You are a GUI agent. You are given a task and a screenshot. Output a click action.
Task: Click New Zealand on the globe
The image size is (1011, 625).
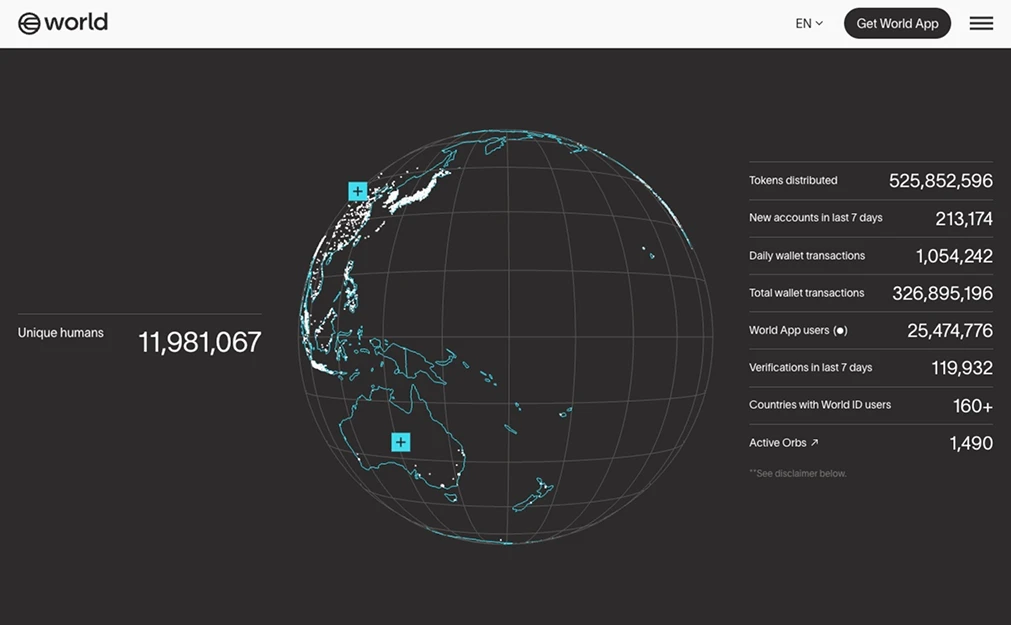tap(533, 495)
